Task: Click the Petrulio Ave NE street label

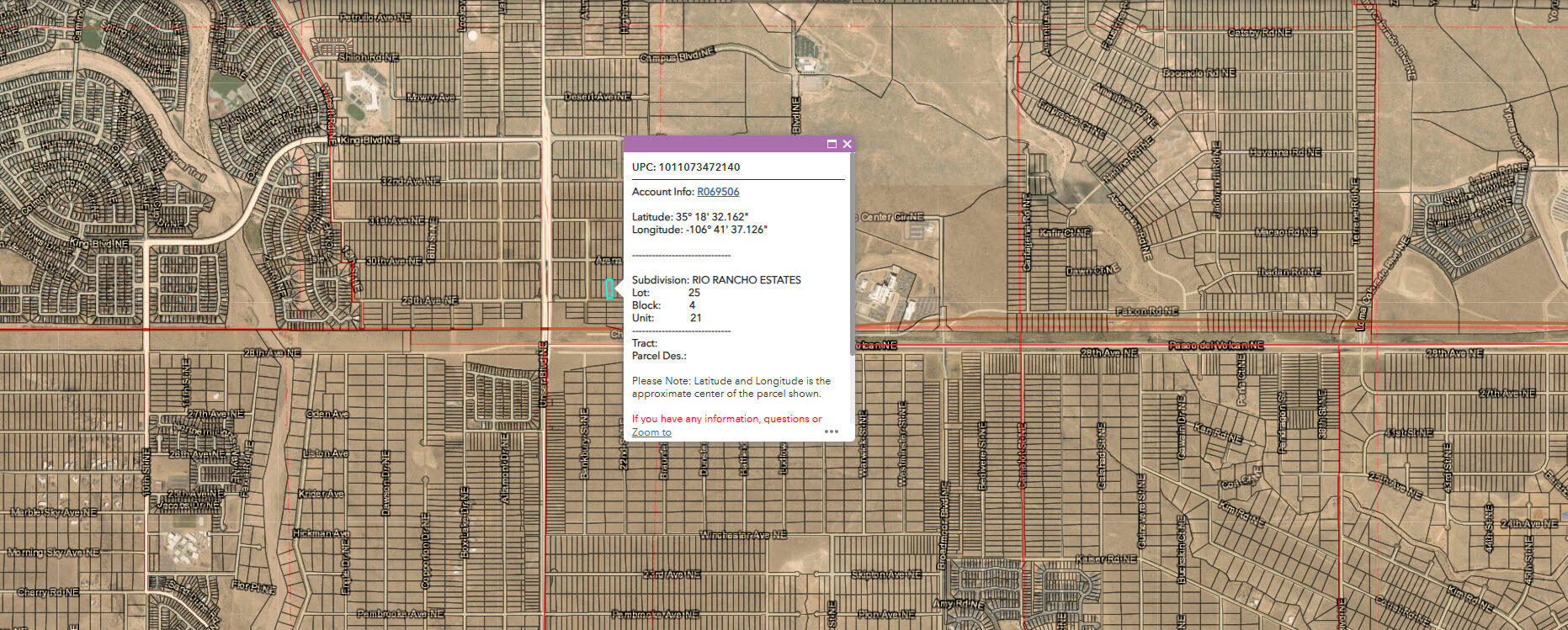Action: [x=374, y=17]
